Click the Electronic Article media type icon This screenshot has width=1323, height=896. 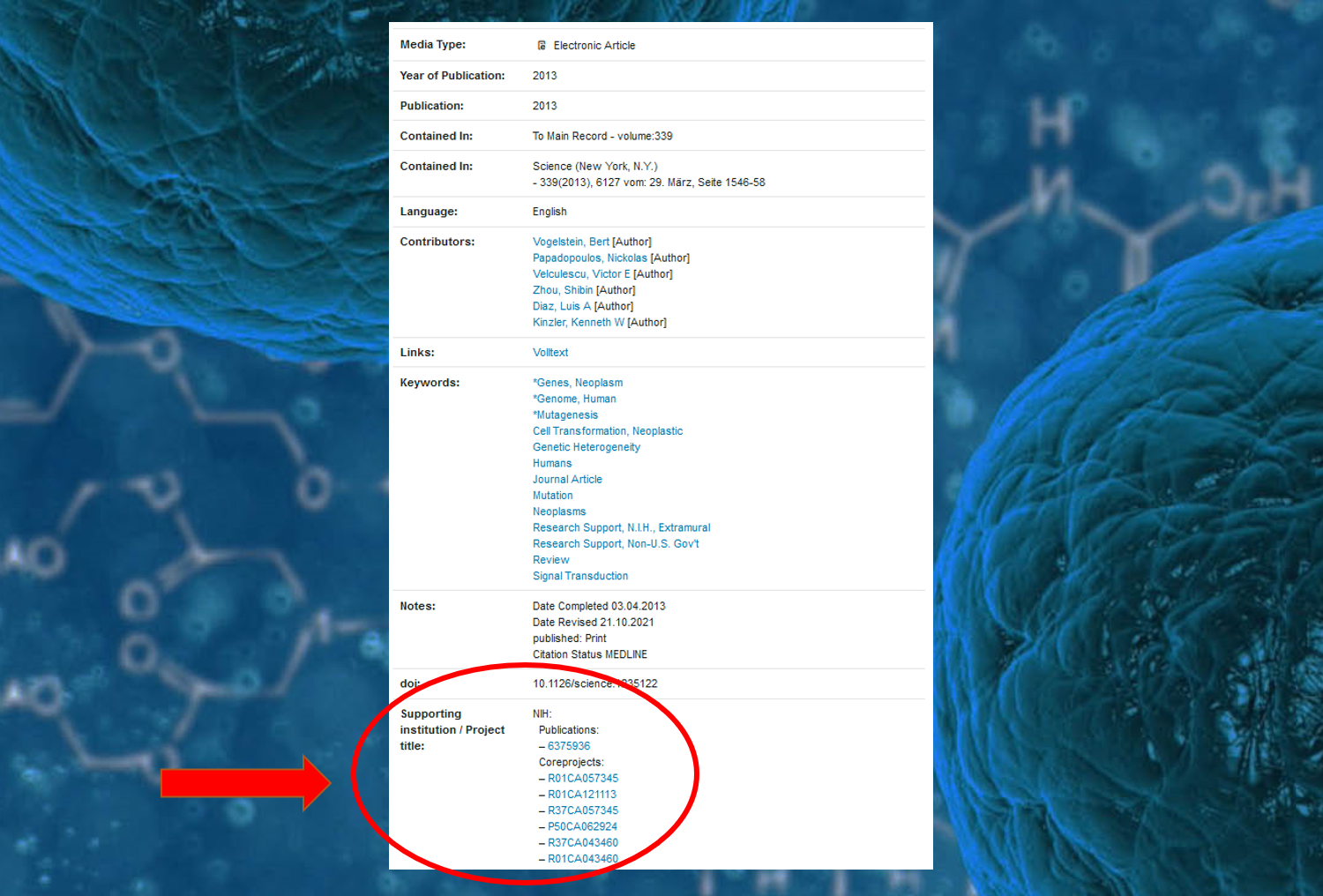tap(542, 46)
